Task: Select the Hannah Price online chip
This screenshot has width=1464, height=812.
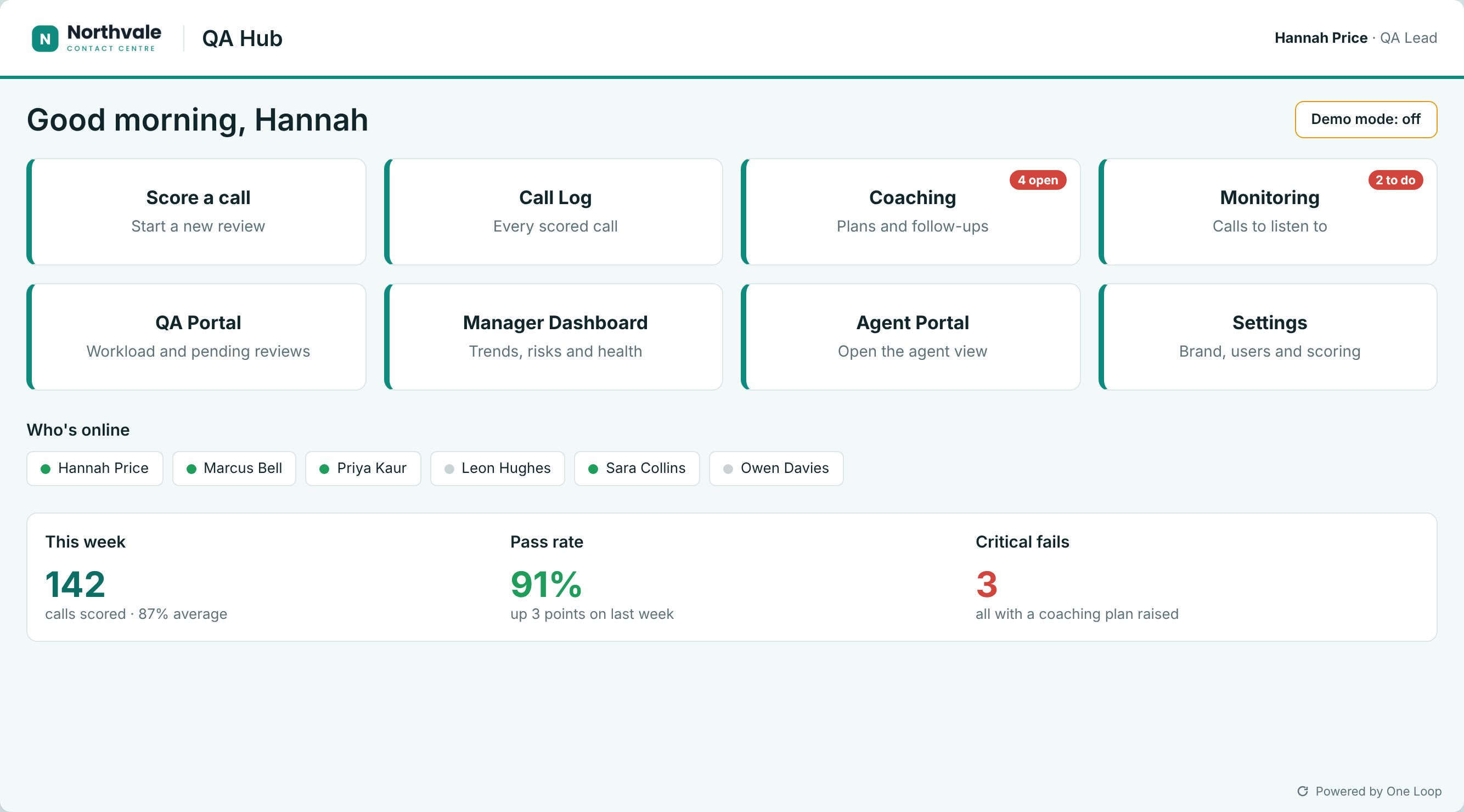Action: point(95,469)
